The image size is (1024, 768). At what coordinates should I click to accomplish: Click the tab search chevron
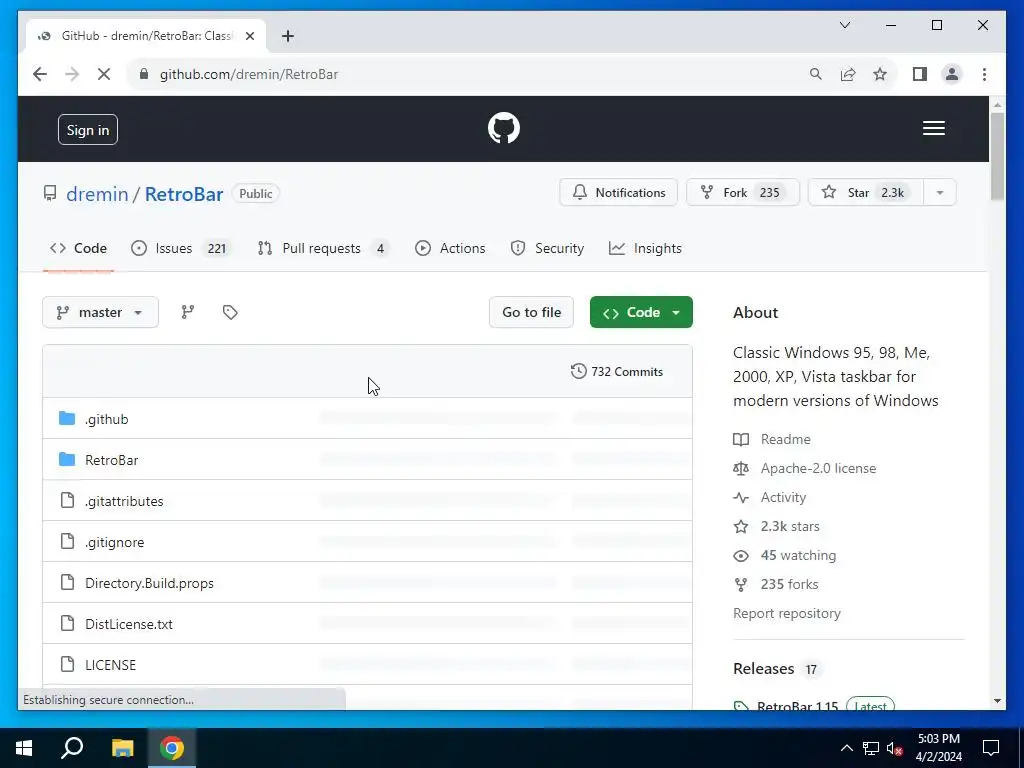844,25
